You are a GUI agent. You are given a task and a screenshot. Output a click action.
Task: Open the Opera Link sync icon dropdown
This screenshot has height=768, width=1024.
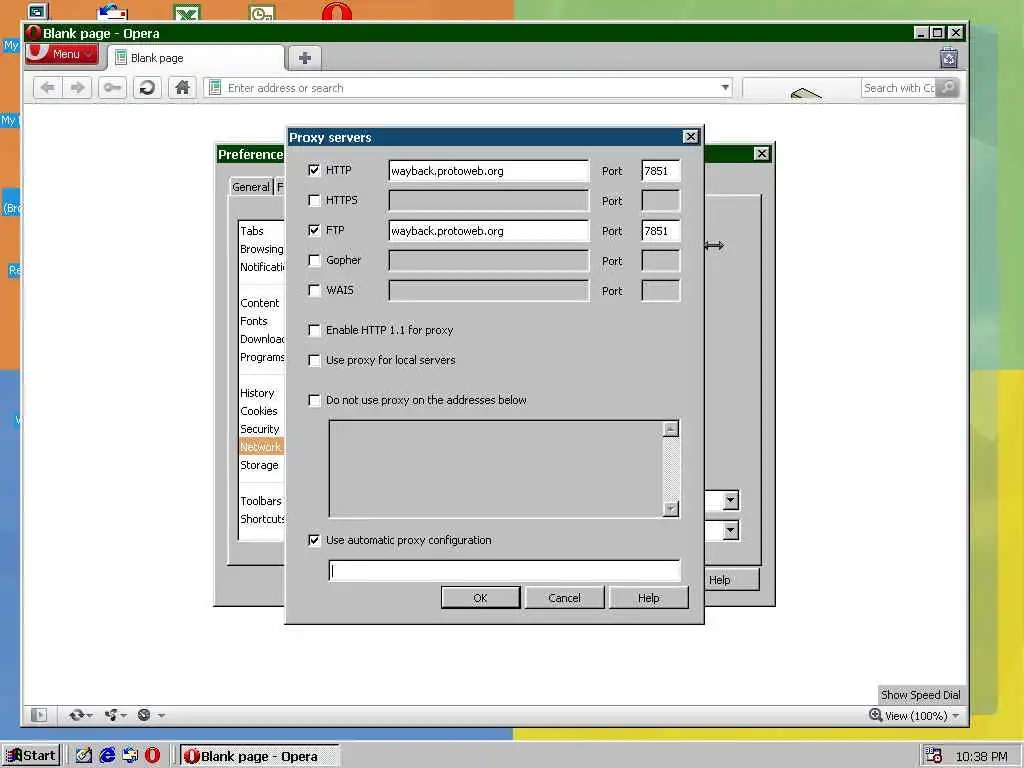(x=80, y=715)
